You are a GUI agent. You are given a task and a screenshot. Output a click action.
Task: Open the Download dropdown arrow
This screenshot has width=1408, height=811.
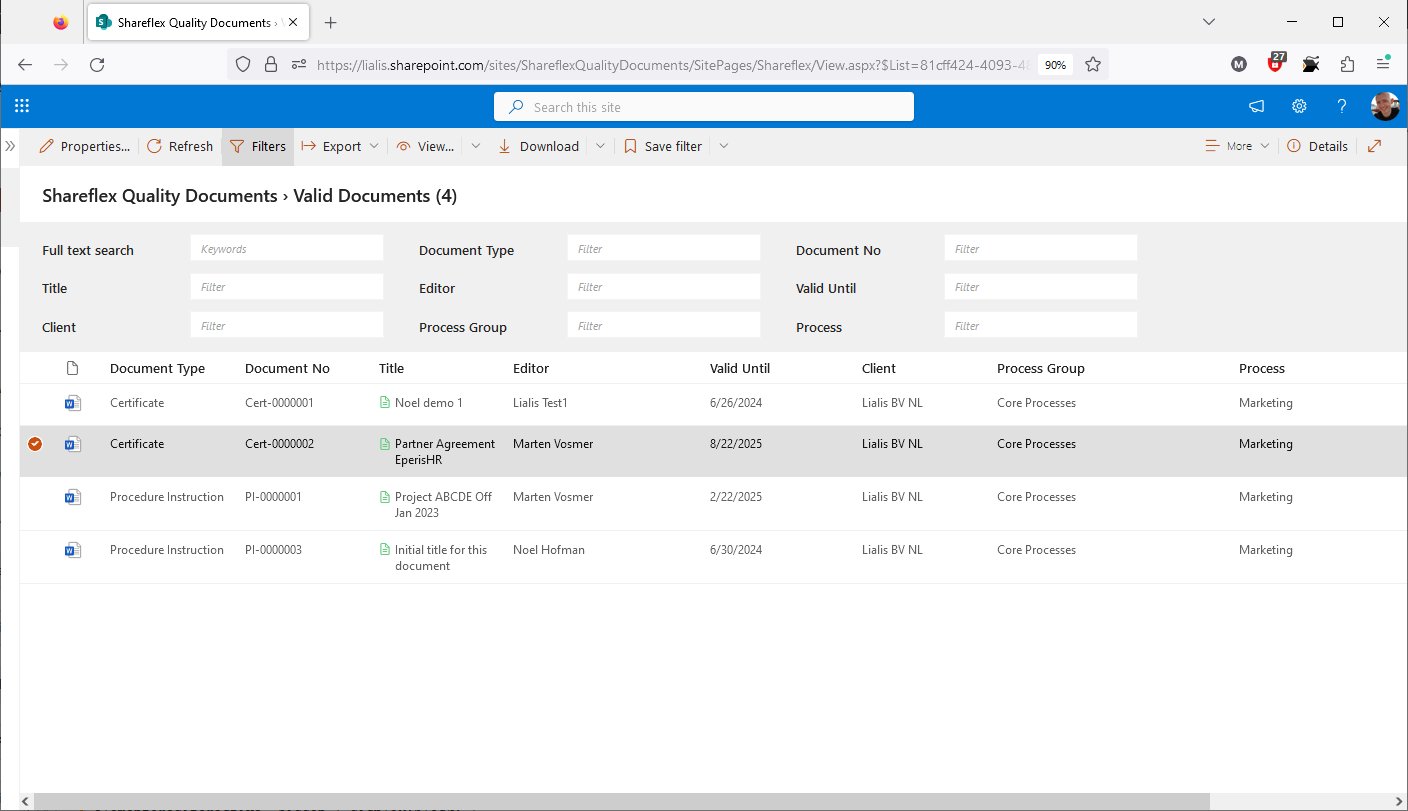[600, 146]
